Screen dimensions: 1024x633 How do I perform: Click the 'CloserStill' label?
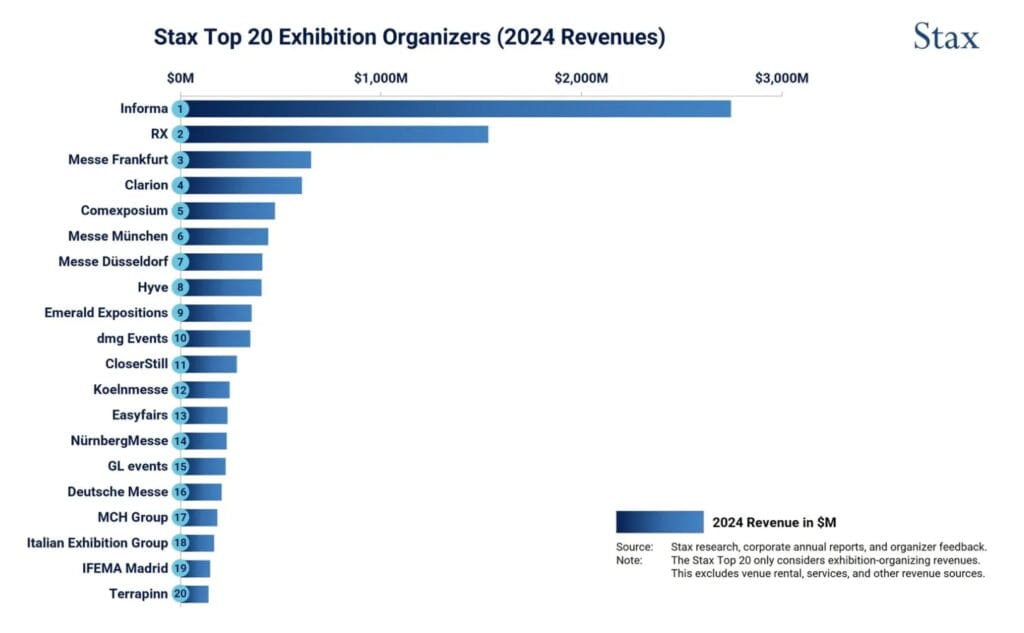136,364
